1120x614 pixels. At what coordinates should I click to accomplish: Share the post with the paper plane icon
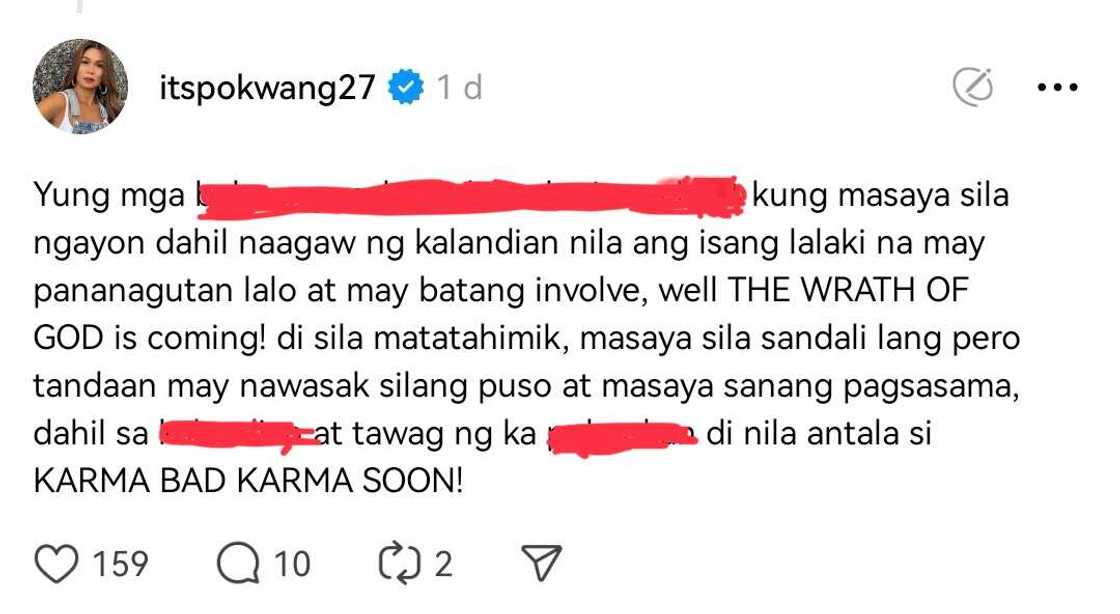pos(541,563)
